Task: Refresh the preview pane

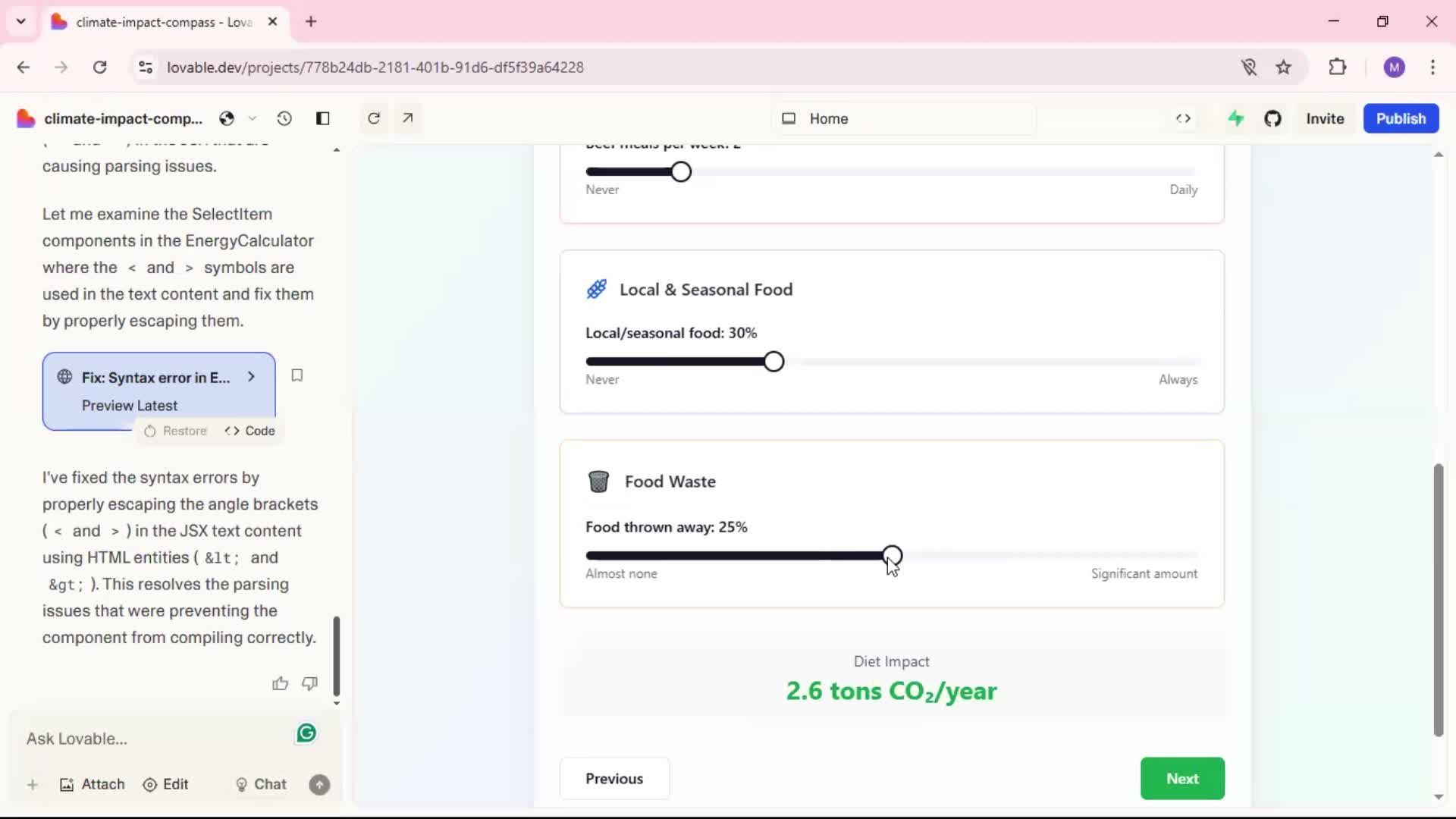Action: coord(374,118)
